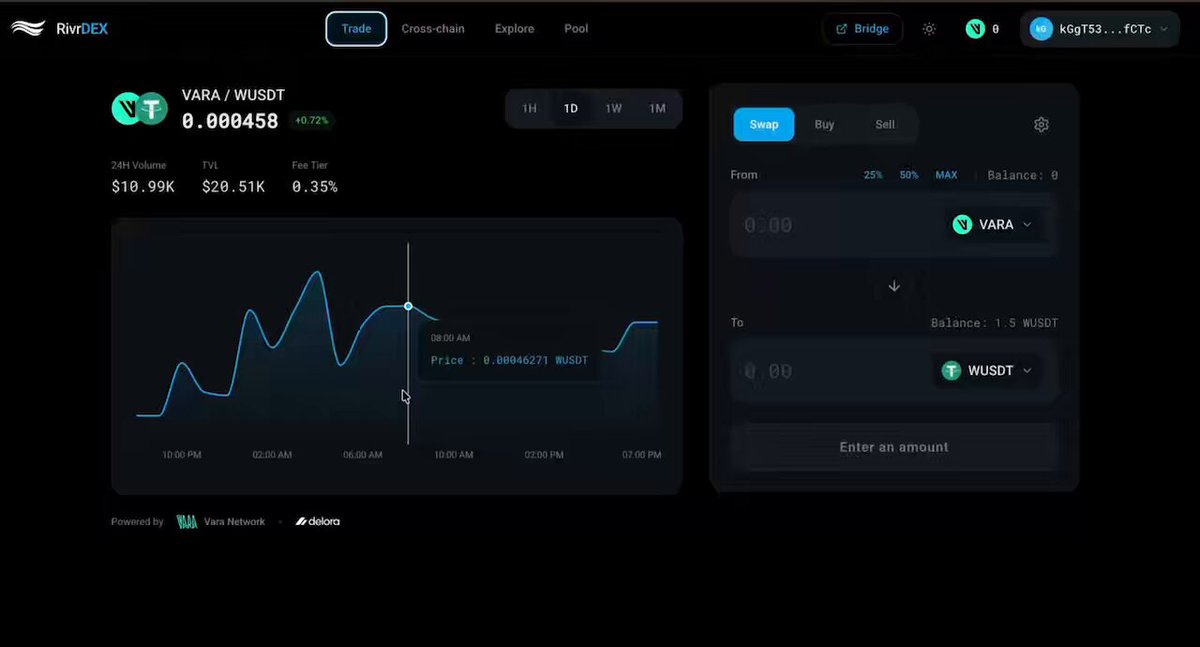Select the 1M chart timeframe
Viewport: 1200px width, 647px height.
[x=657, y=109]
